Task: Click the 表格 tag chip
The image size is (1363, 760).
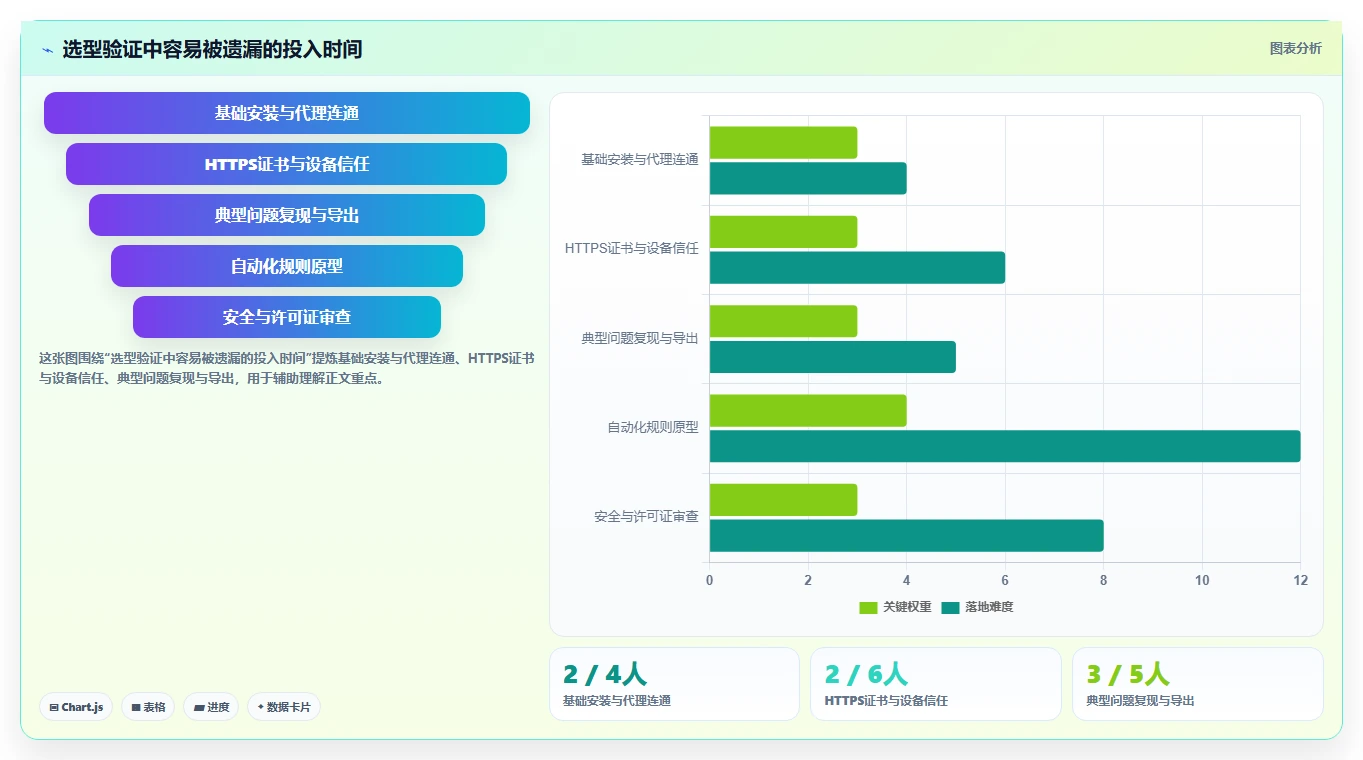Action: [x=148, y=707]
